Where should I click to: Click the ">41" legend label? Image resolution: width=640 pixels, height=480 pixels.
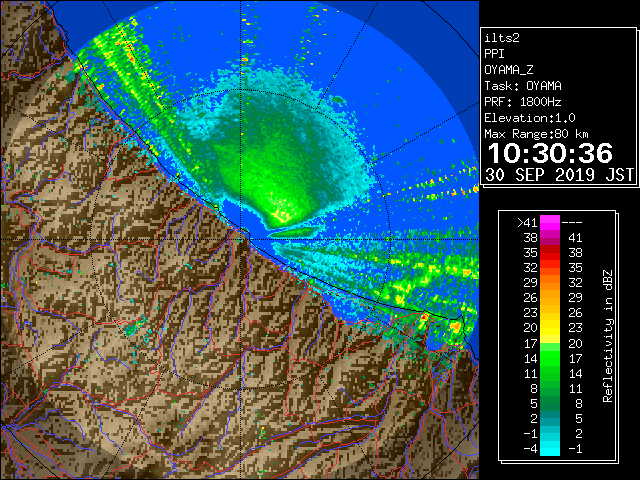(527, 223)
